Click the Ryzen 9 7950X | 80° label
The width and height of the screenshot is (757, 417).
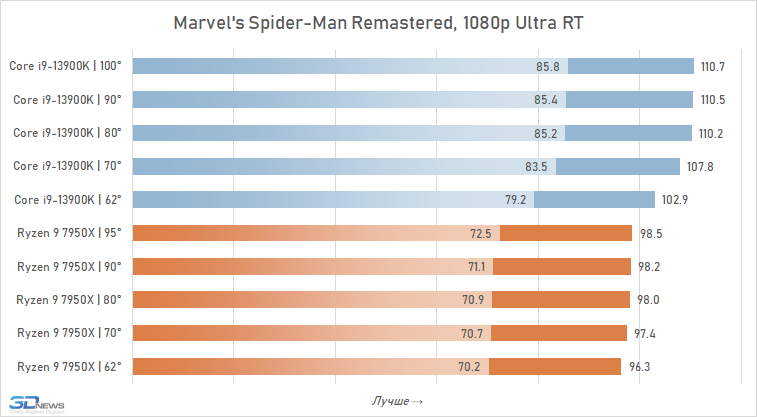click(69, 299)
